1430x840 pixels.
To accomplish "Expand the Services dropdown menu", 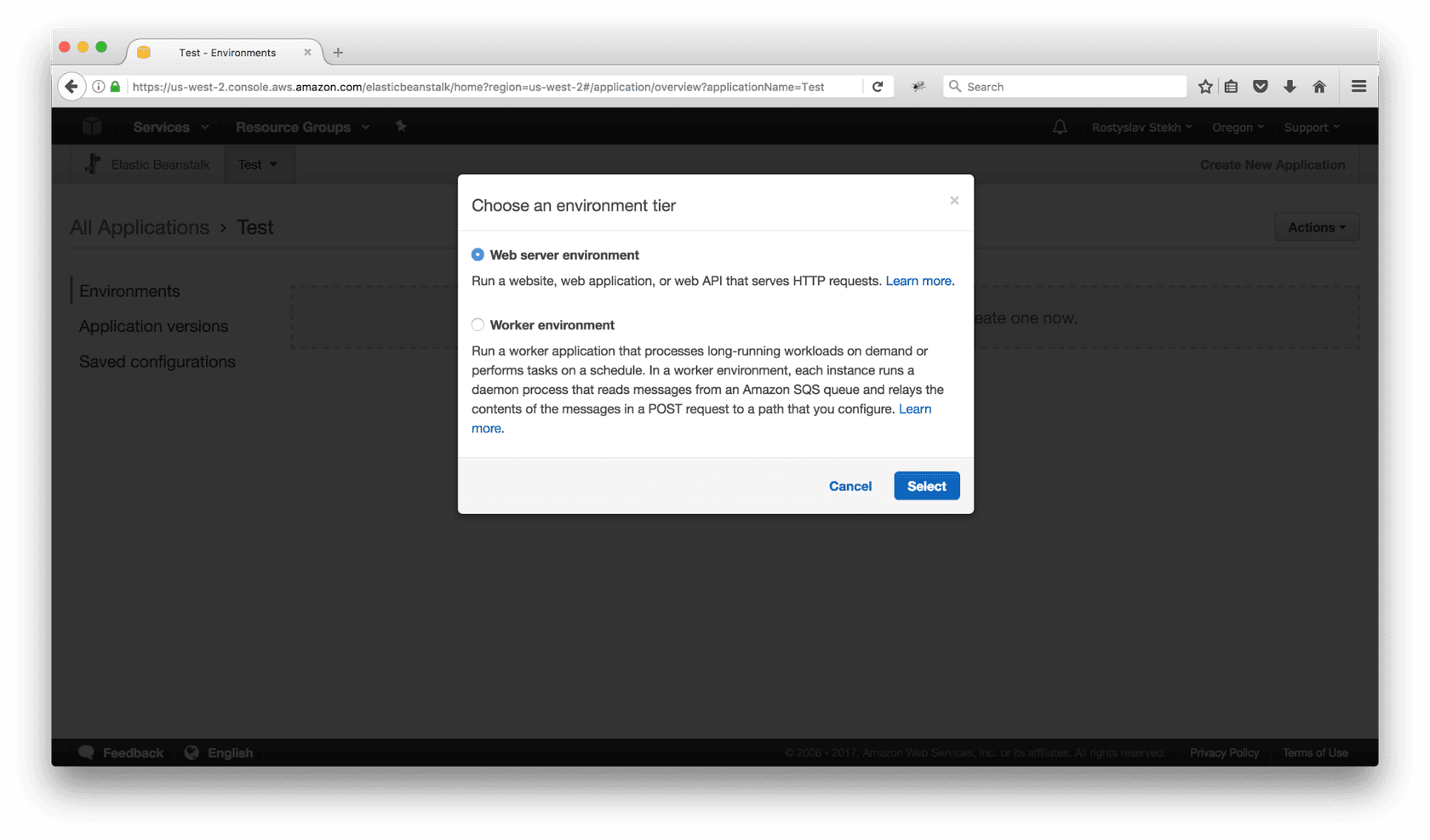I will [x=170, y=127].
